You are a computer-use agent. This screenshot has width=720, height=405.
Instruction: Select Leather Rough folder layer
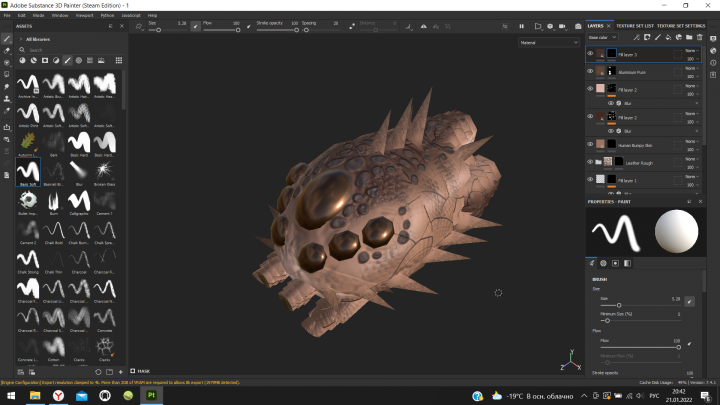643,163
